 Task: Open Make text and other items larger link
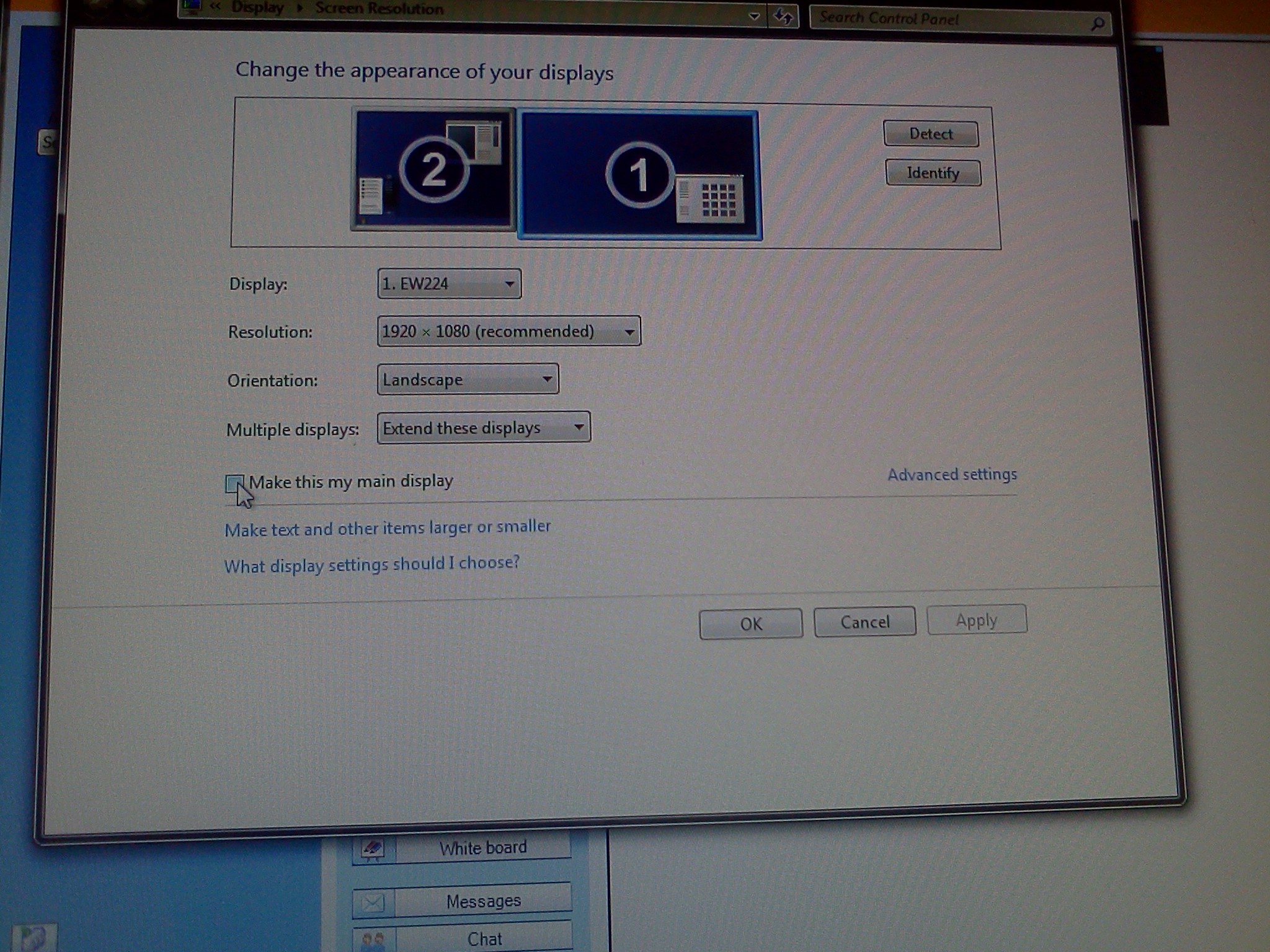(x=387, y=528)
